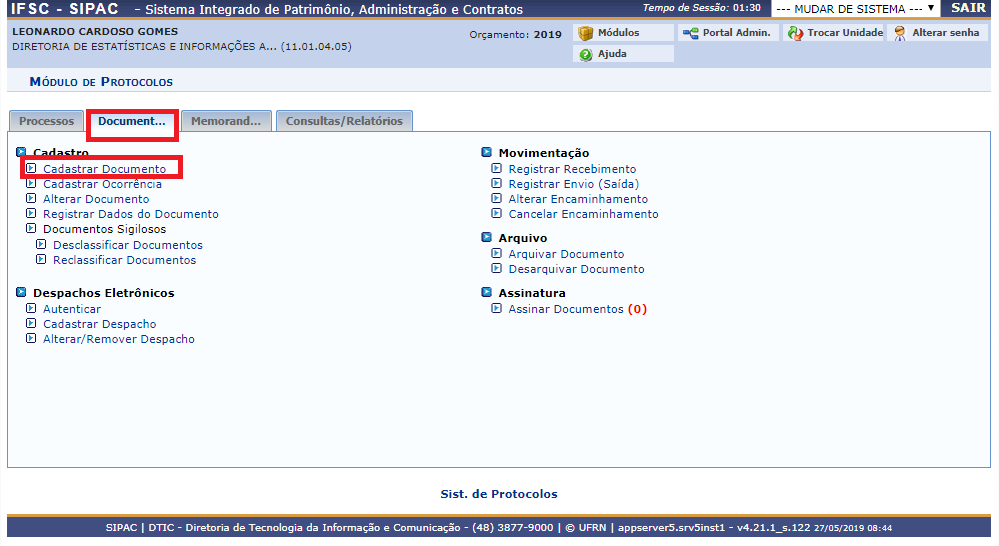Open the Memorand... tab
Viewport: 1000px width, 546px height.
(x=225, y=121)
